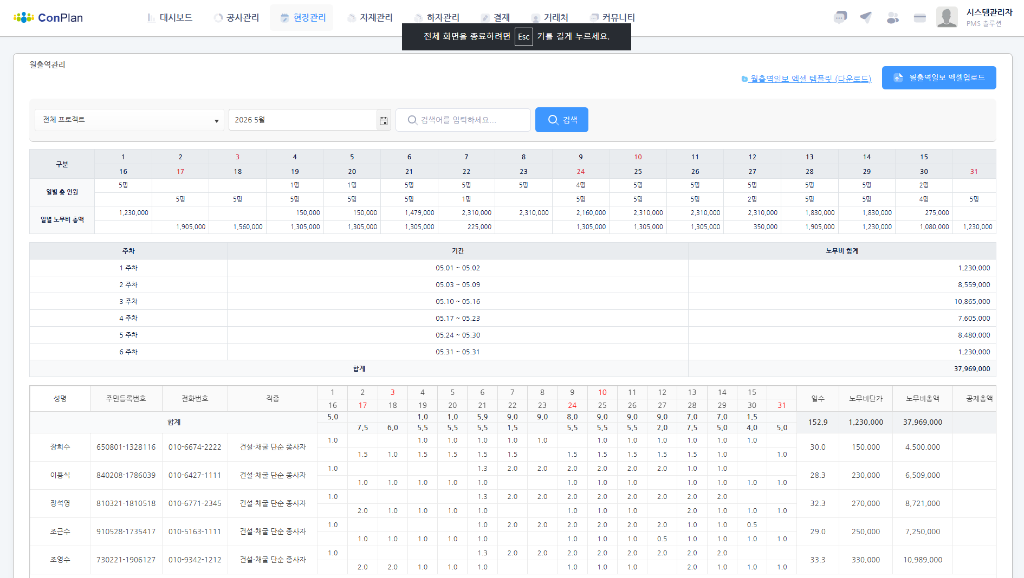Click daily labor amount 1,560,000
The image size is (1024, 578).
pos(248,227)
